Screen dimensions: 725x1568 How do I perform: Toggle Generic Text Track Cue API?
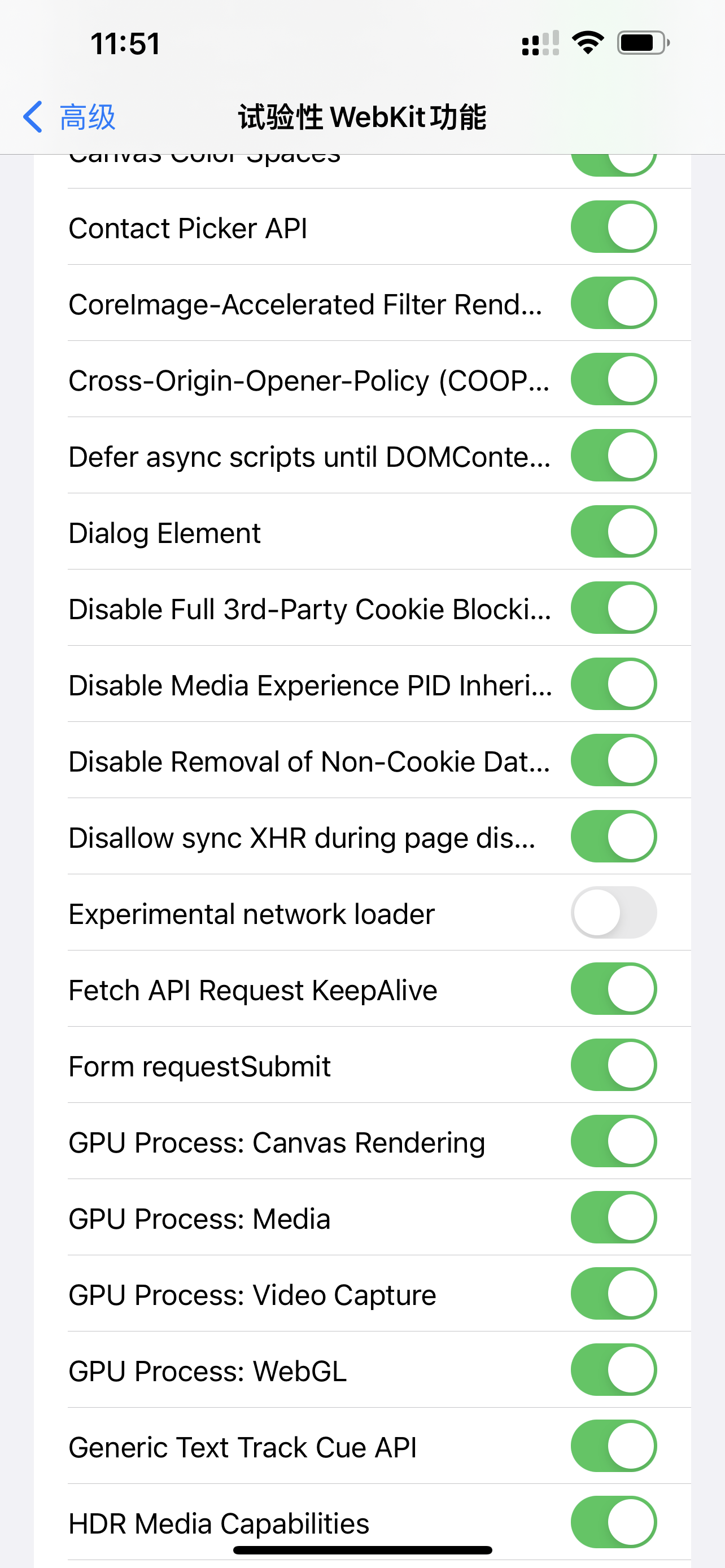point(614,1446)
